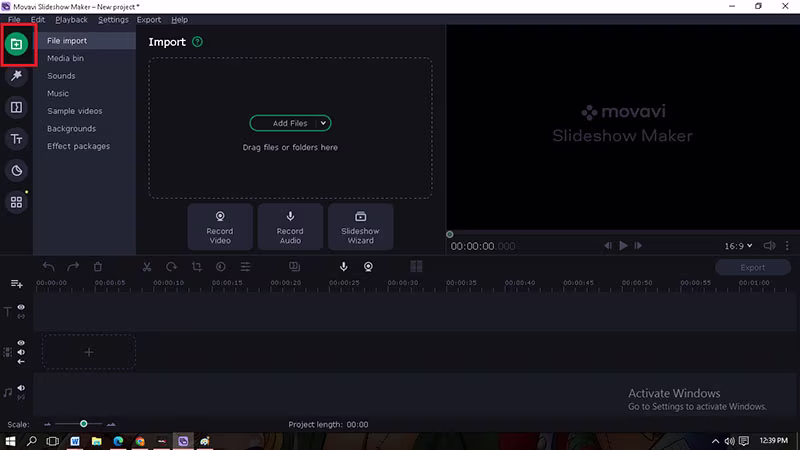800x450 pixels.
Task: Open the Help menu
Action: point(180,20)
